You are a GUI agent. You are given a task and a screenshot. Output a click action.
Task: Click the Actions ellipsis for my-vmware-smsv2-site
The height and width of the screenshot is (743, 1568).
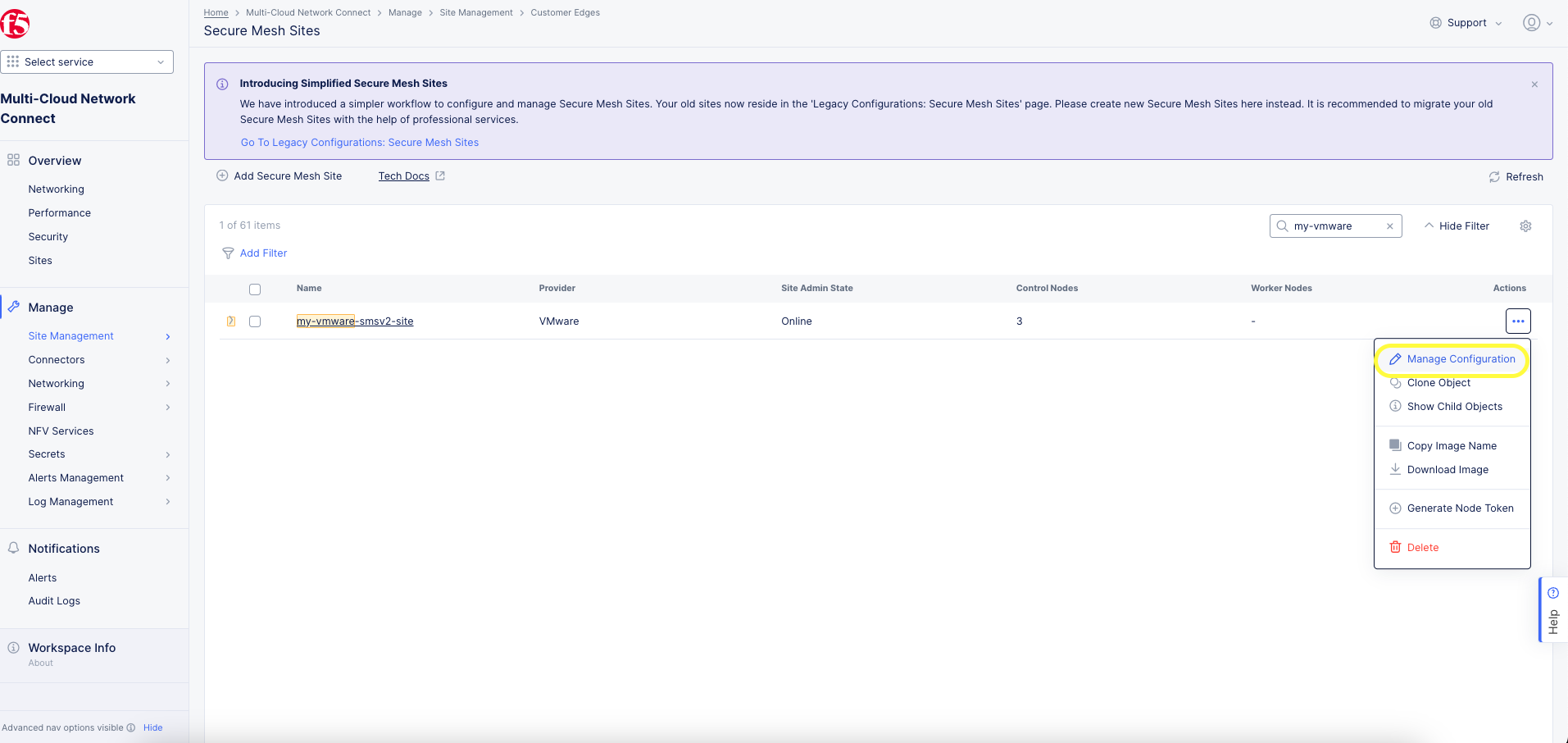click(1517, 321)
